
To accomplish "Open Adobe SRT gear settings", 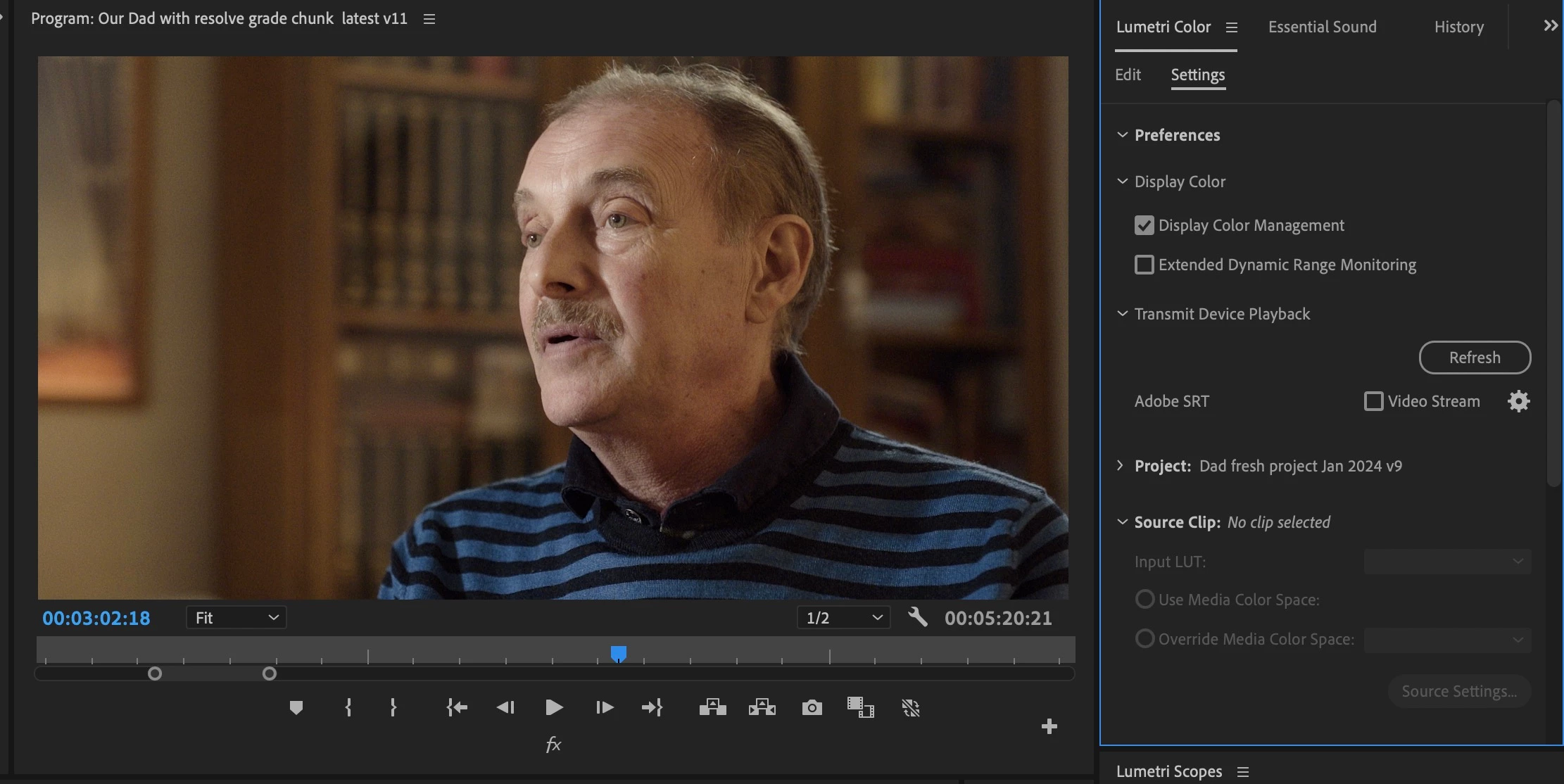I will [1518, 401].
